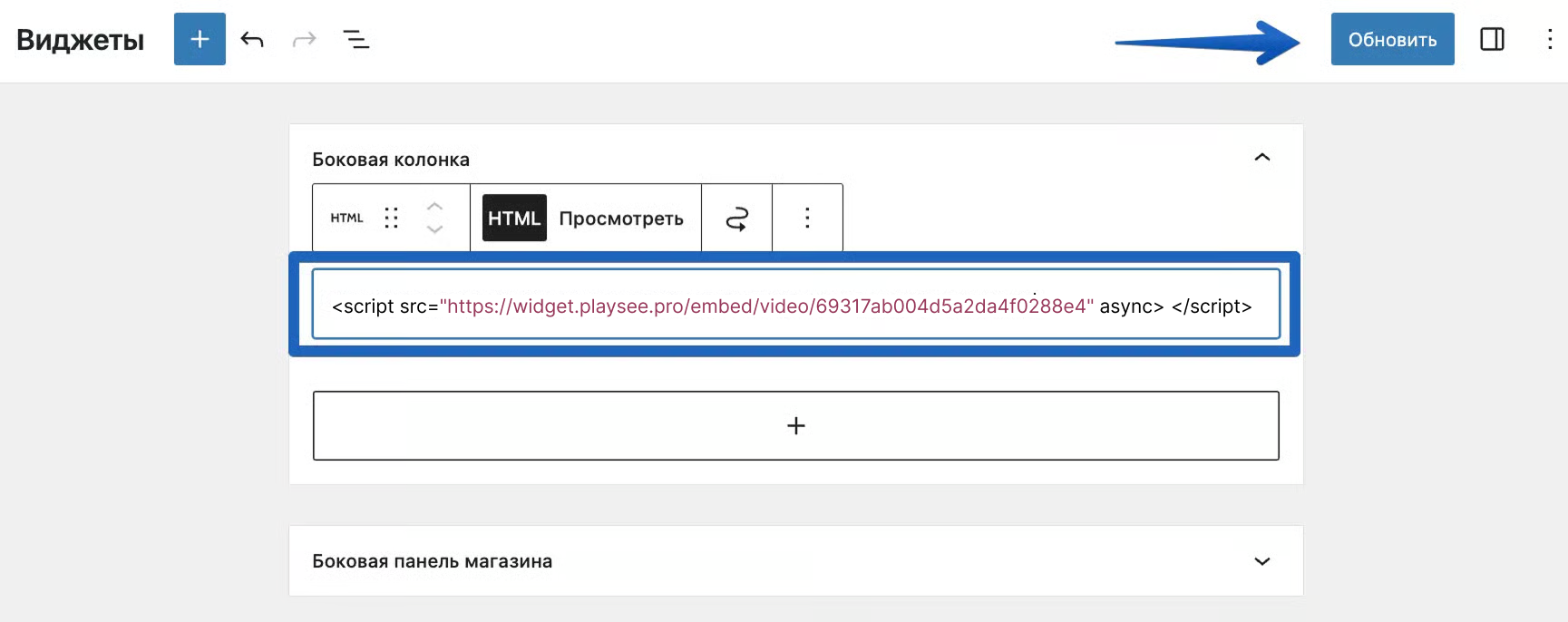Open the top-right options menu

point(1549,39)
